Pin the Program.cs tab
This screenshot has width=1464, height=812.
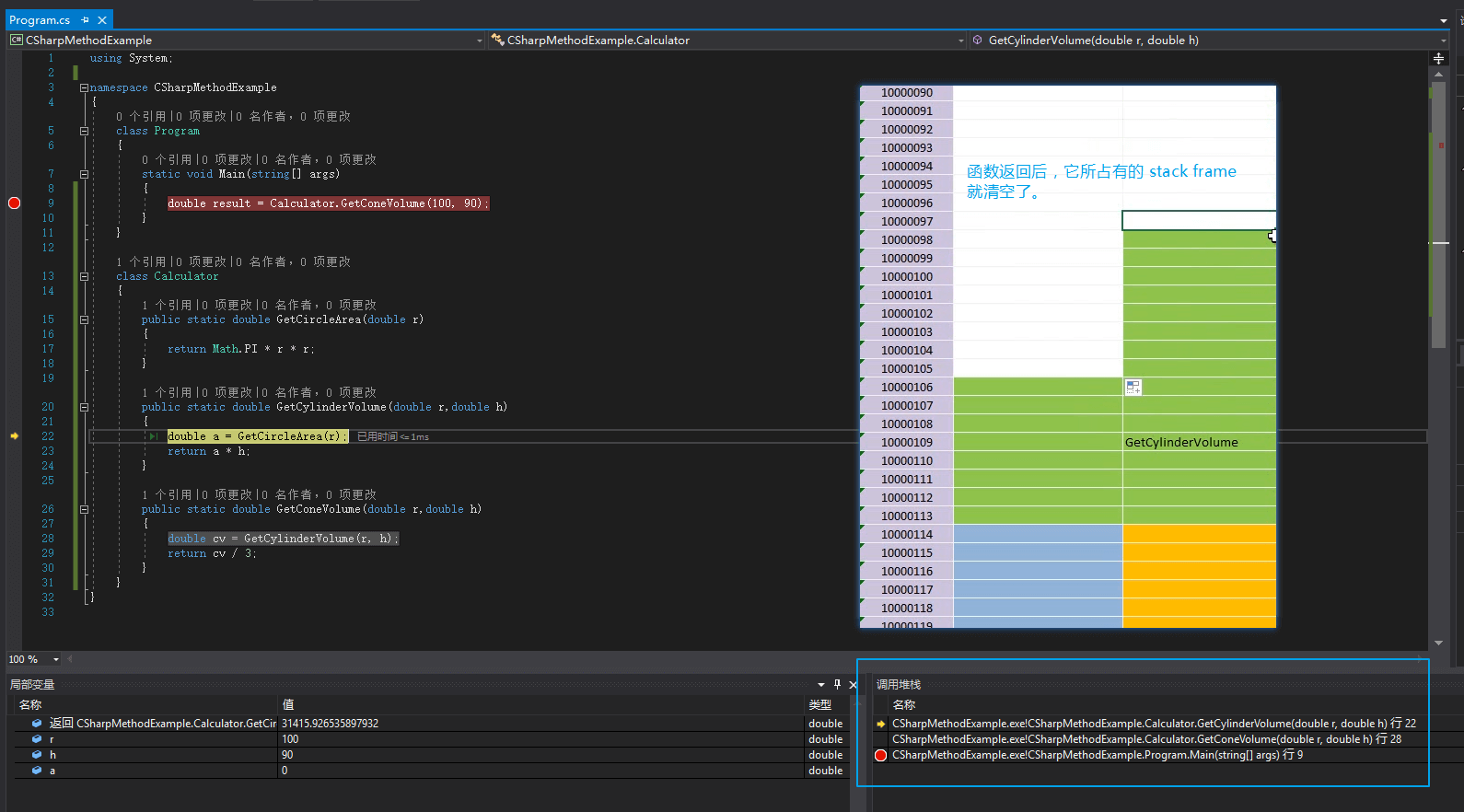[85, 20]
